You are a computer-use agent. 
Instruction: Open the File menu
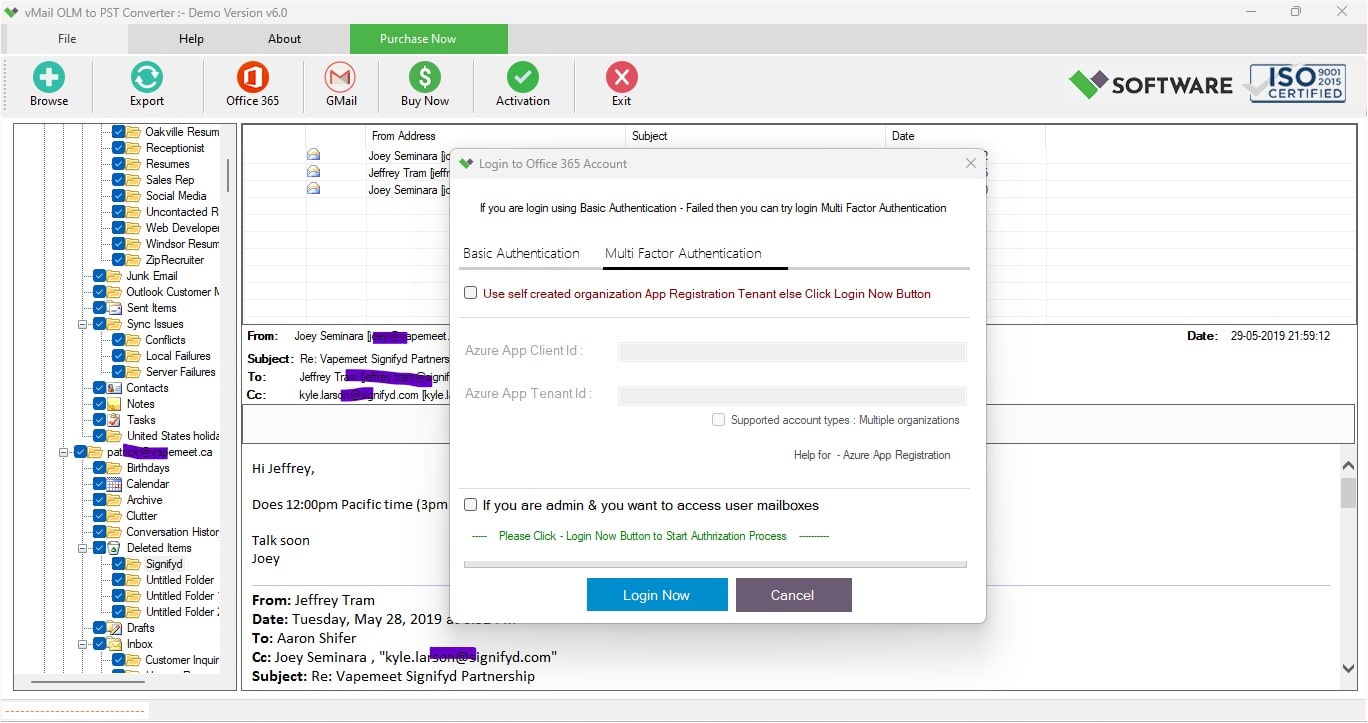pyautogui.click(x=67, y=39)
